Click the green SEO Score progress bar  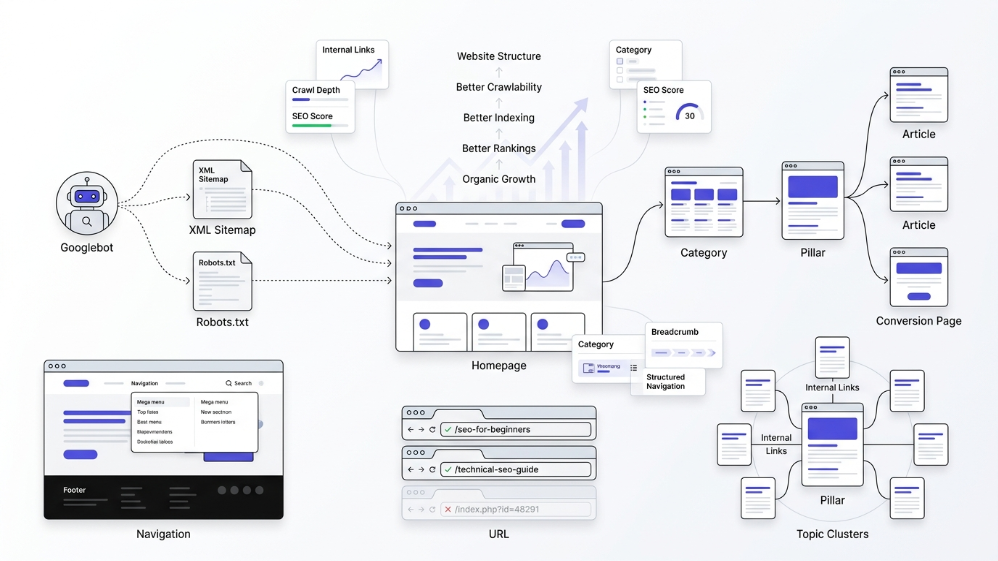coord(320,125)
